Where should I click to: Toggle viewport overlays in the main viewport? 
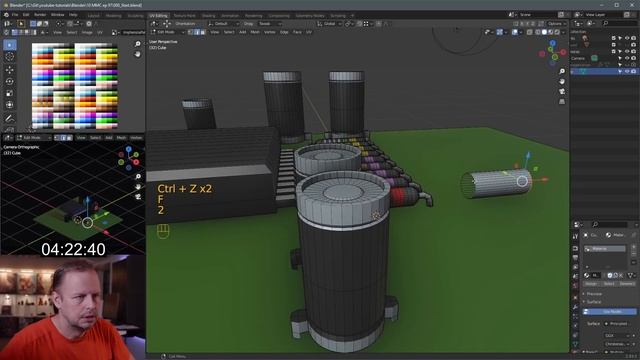tap(515, 32)
